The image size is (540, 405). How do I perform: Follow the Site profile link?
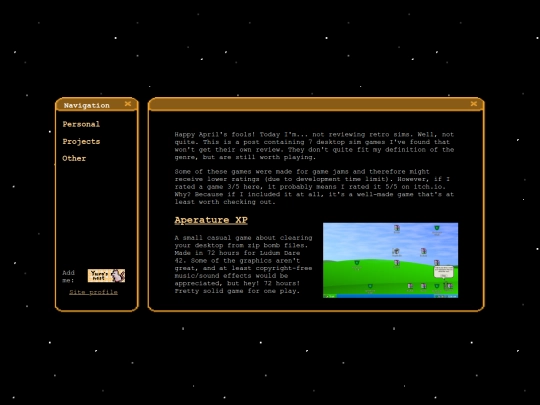(93, 292)
